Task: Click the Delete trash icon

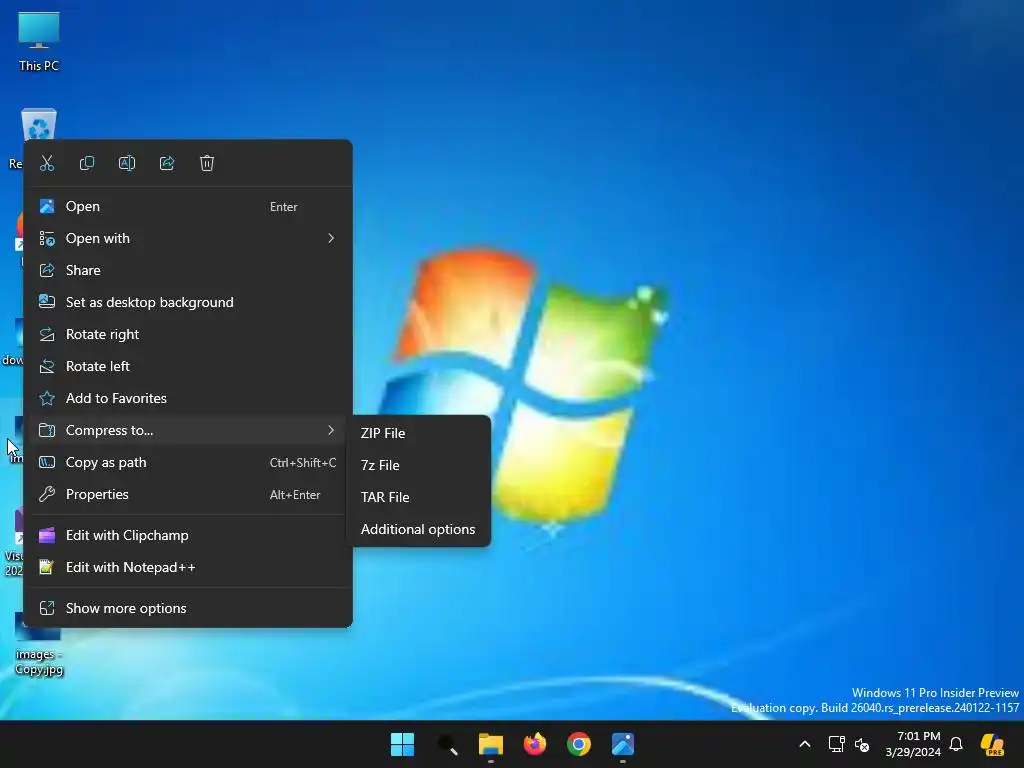Action: (207, 163)
